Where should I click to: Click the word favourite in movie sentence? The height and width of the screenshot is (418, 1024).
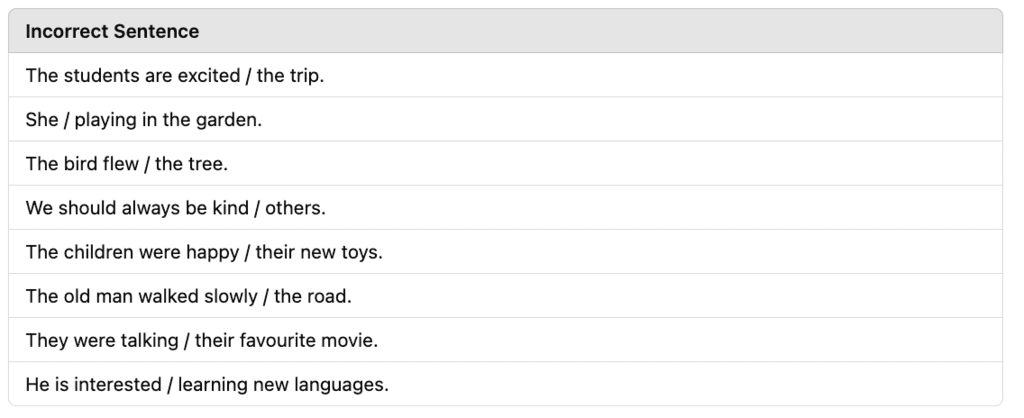[279, 340]
